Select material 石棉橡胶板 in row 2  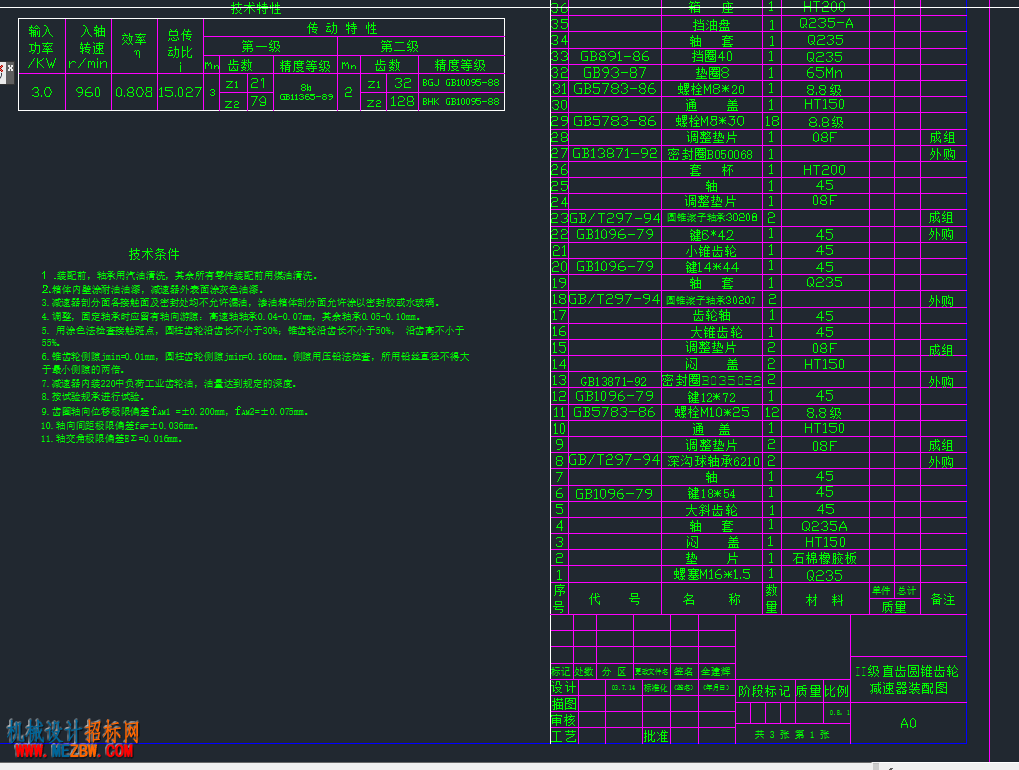[825, 558]
